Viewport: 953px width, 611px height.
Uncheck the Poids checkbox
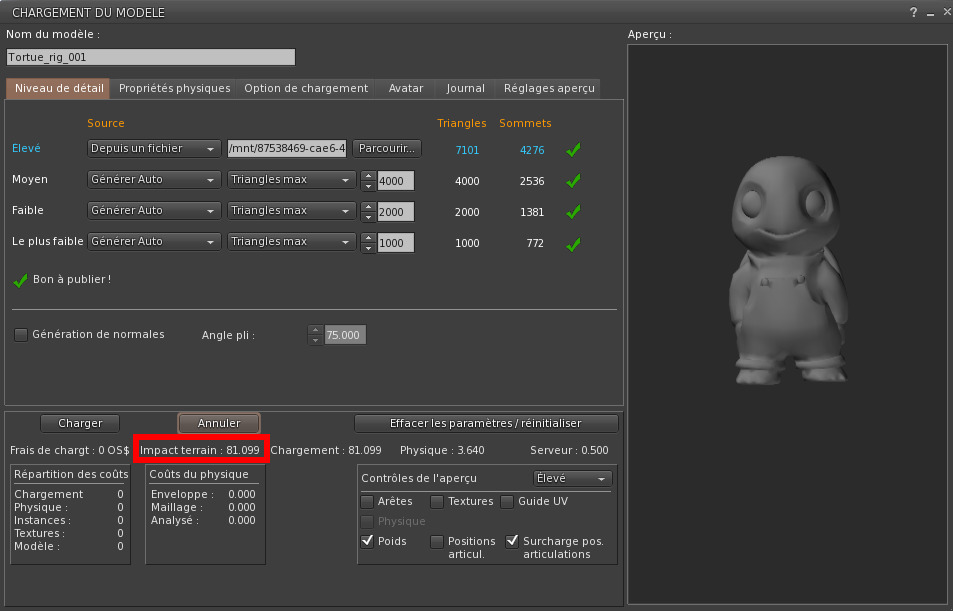368,541
